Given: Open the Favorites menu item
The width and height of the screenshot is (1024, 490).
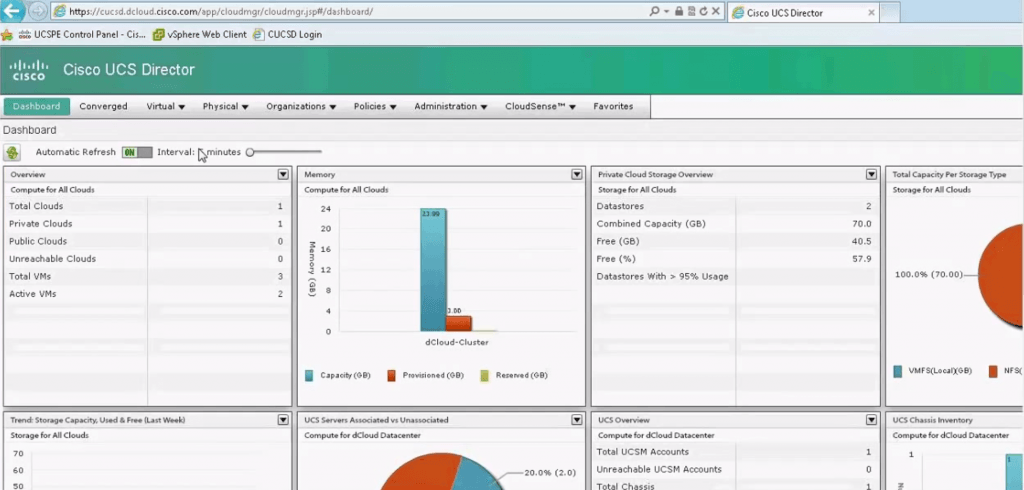Looking at the screenshot, I should click(613, 106).
